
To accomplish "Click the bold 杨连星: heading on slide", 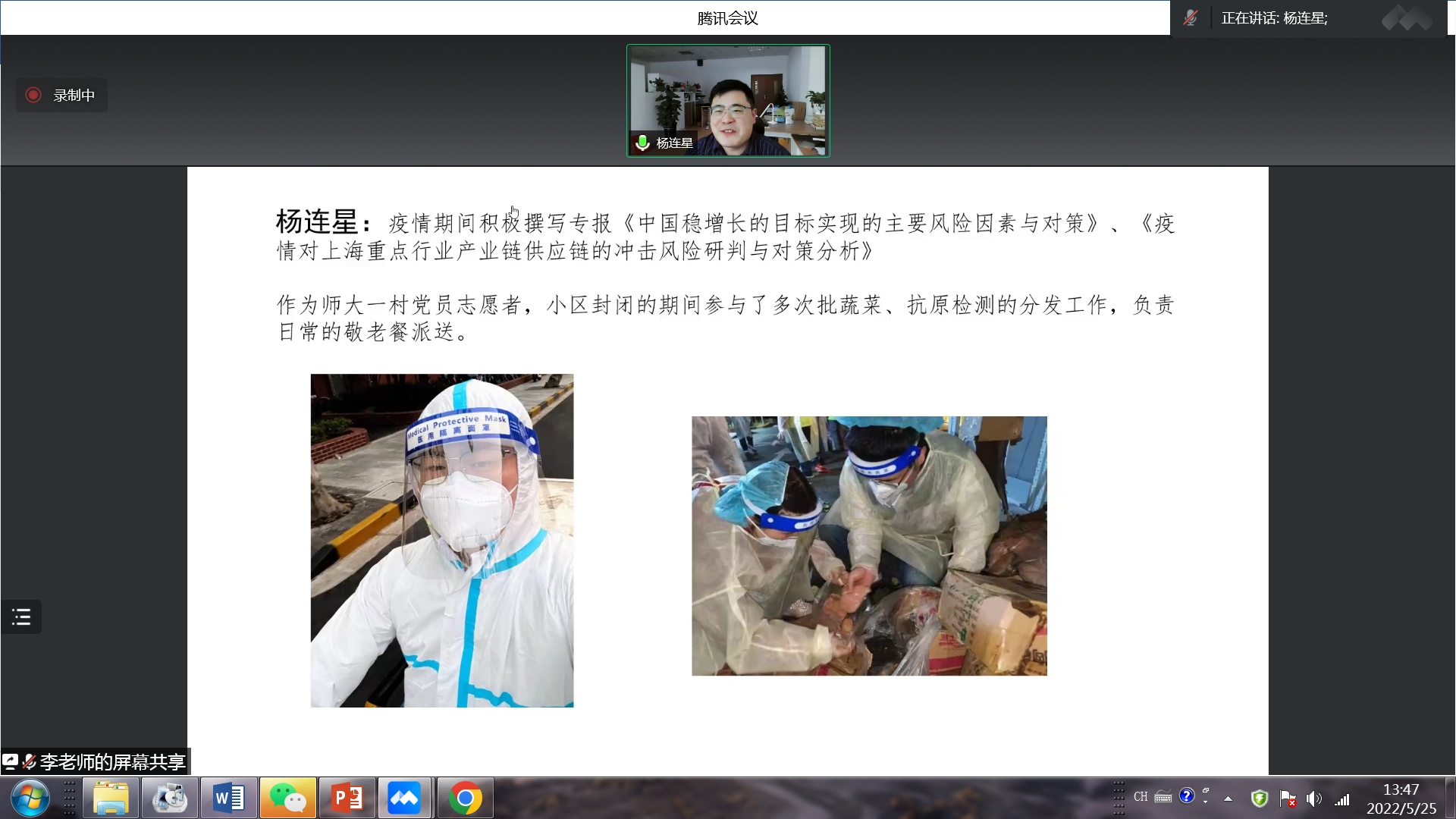I will pyautogui.click(x=324, y=222).
